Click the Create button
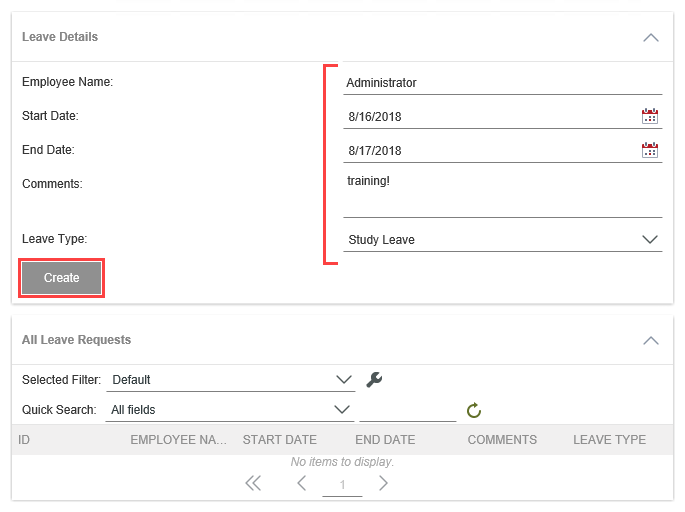Viewport: 685px width, 512px height. point(62,278)
